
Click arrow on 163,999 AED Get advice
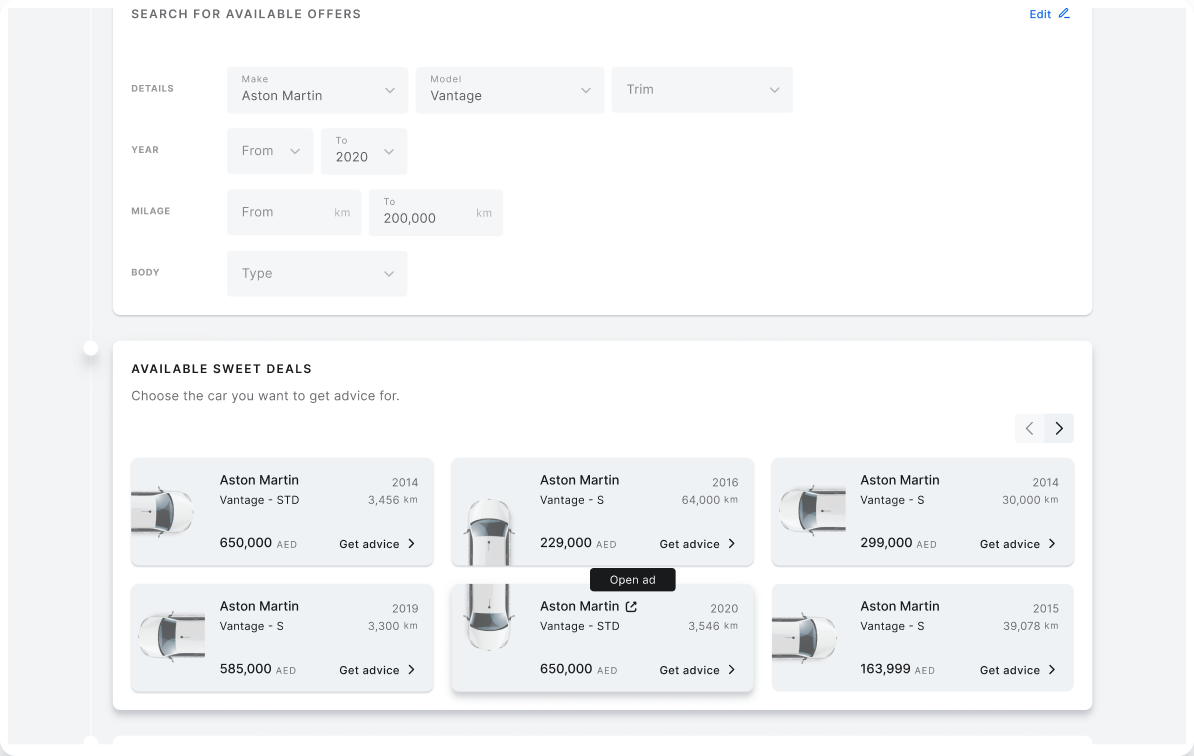[x=1051, y=670]
